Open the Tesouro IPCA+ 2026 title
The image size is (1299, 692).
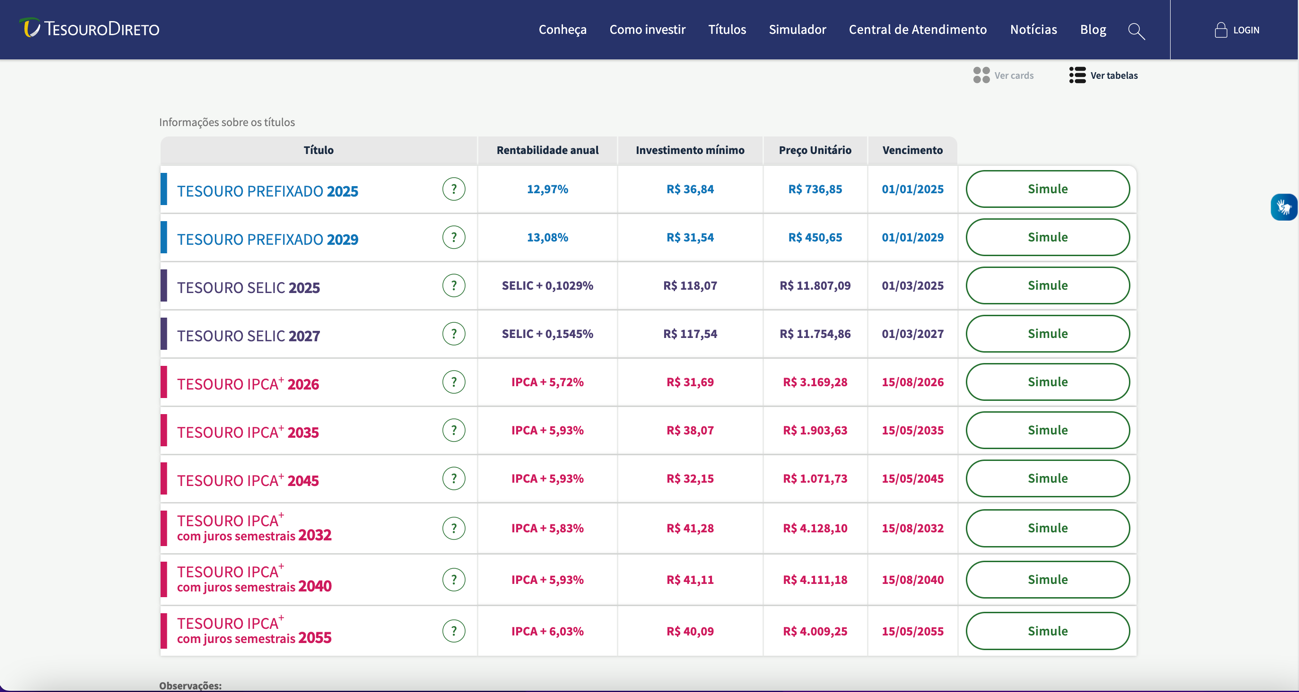(x=248, y=384)
